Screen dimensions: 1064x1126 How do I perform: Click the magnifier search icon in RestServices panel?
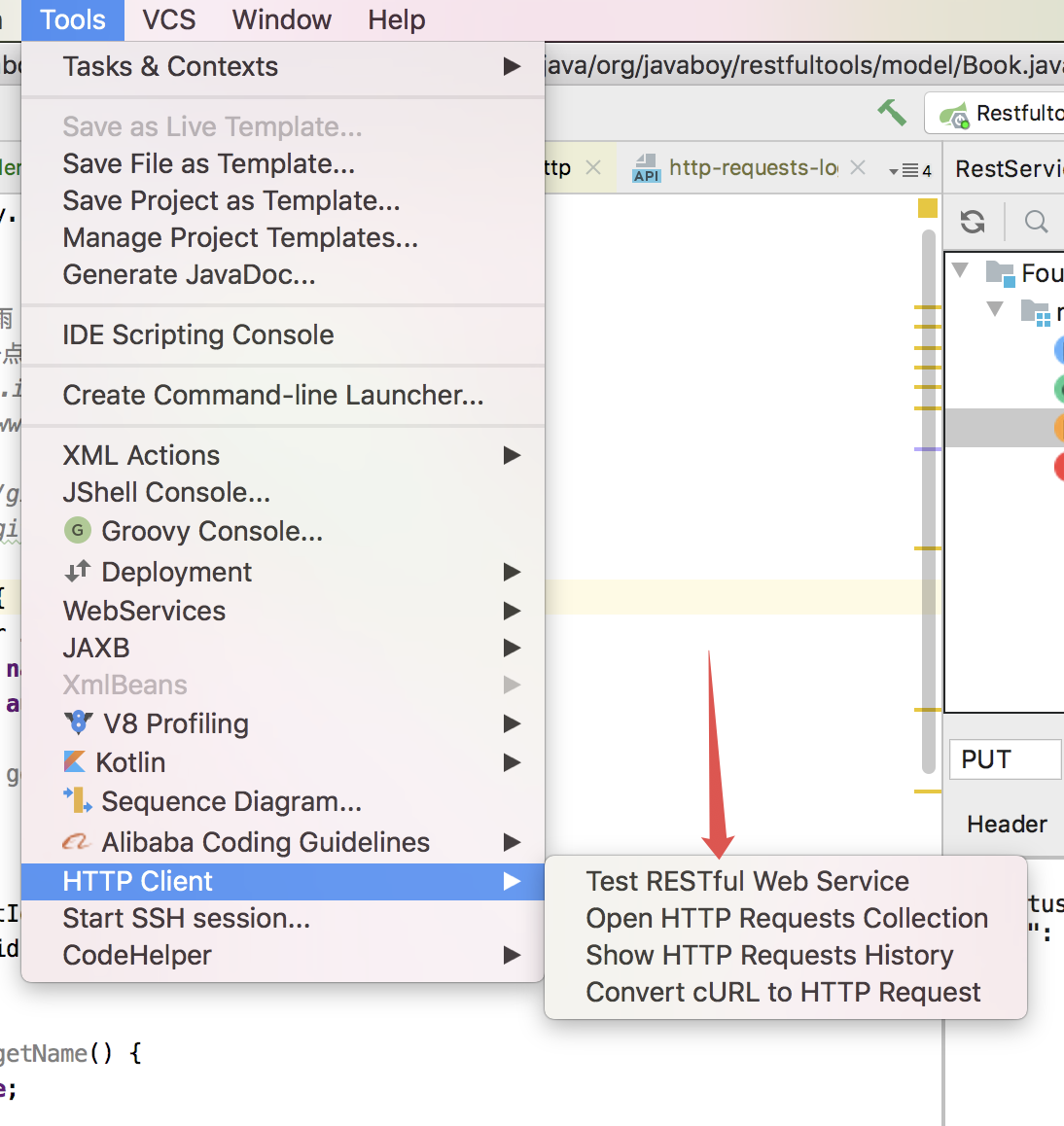tap(1037, 222)
